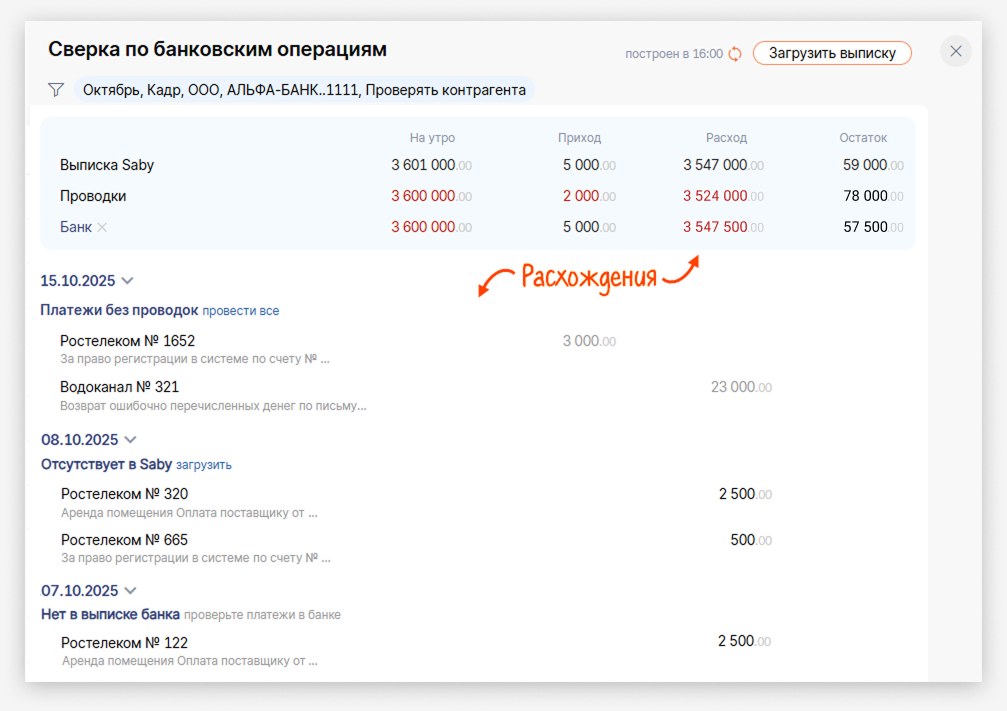Click the red Банк Расход amount 3 547 500
This screenshot has height=711, width=1007.
(715, 227)
